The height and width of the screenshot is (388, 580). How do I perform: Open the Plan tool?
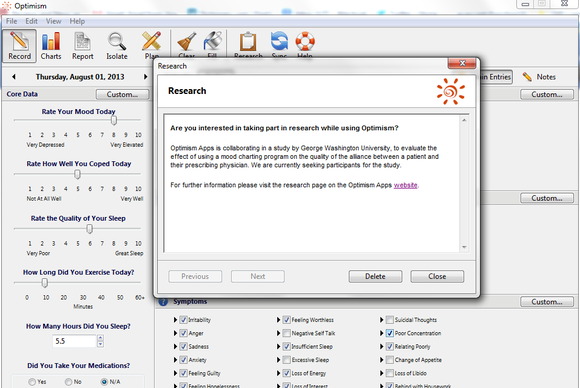(x=152, y=44)
